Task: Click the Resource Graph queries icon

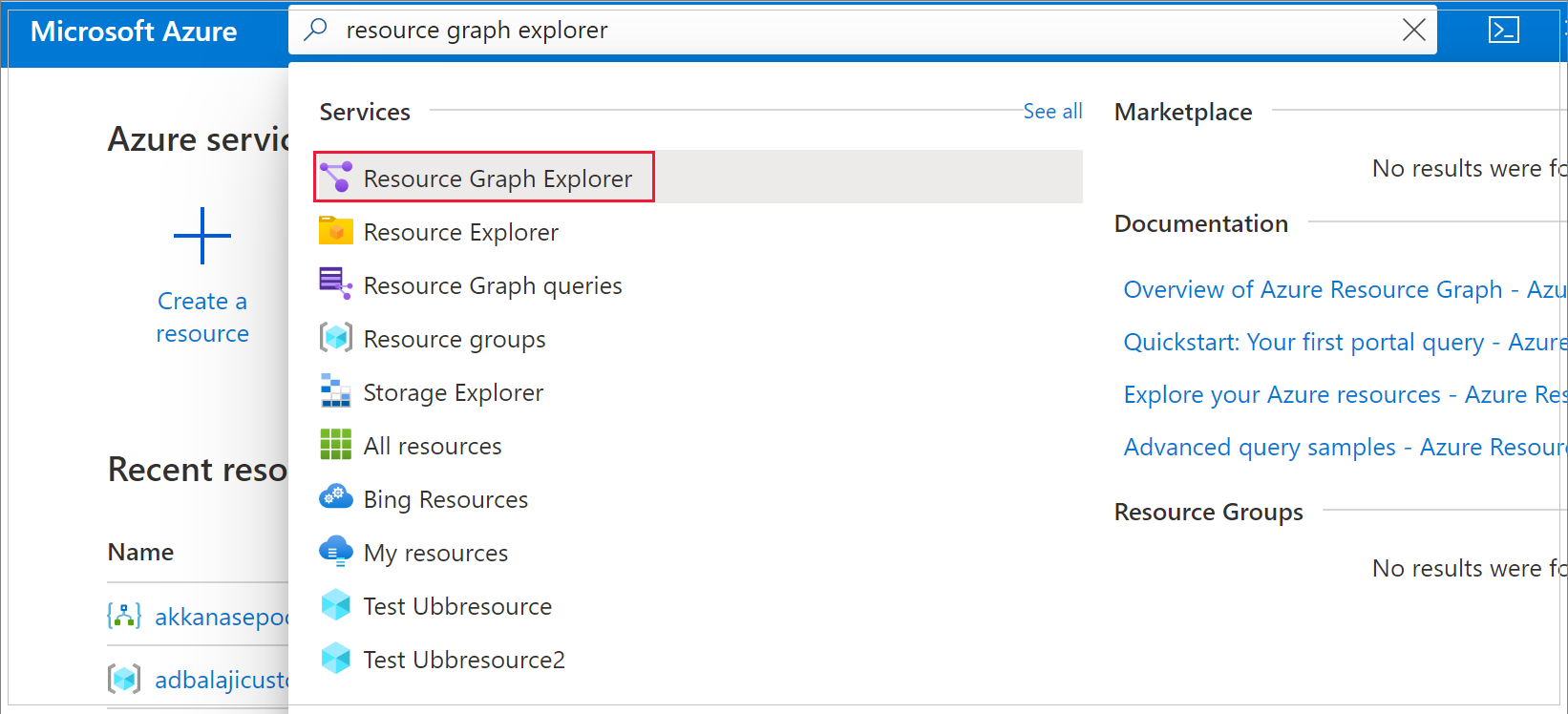Action: [335, 284]
